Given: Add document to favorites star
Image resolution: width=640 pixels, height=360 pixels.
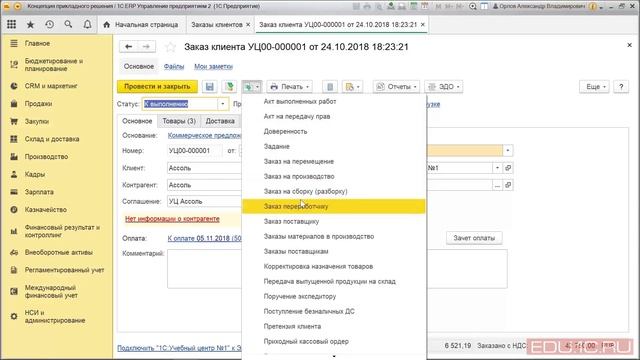Looking at the screenshot, I should coord(170,47).
